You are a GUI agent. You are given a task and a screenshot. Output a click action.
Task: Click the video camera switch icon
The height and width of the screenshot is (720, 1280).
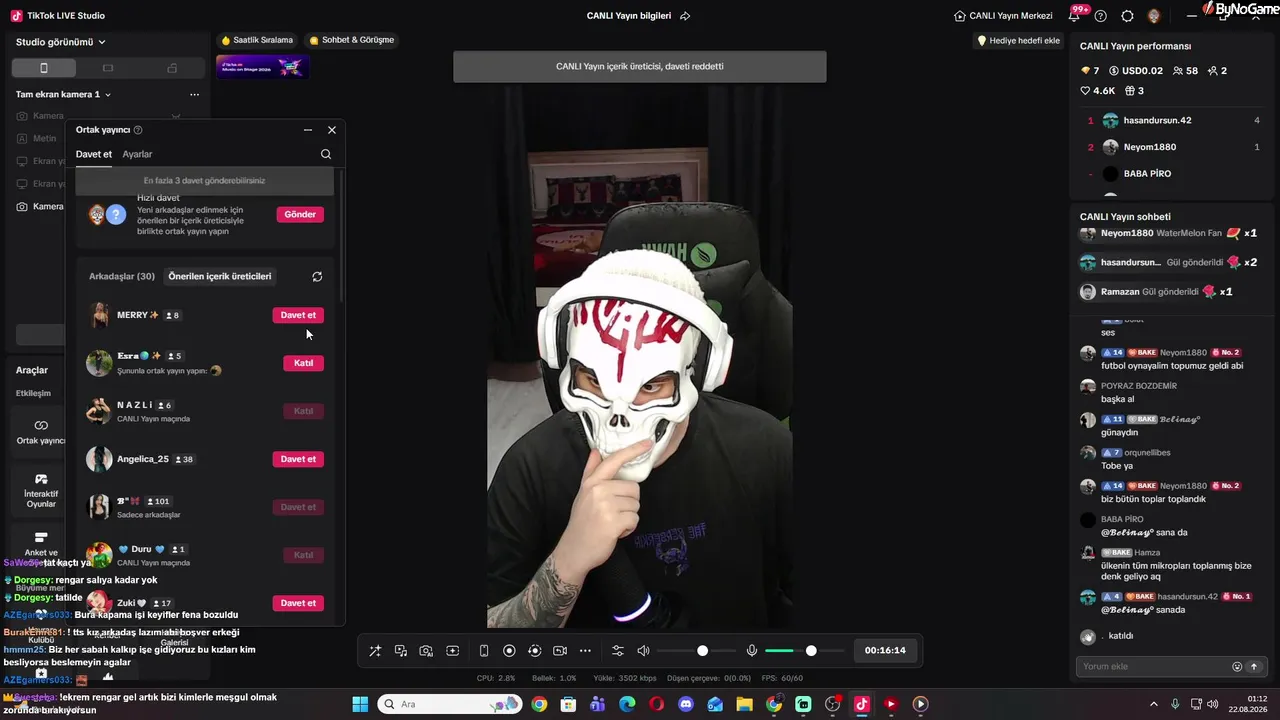point(560,651)
